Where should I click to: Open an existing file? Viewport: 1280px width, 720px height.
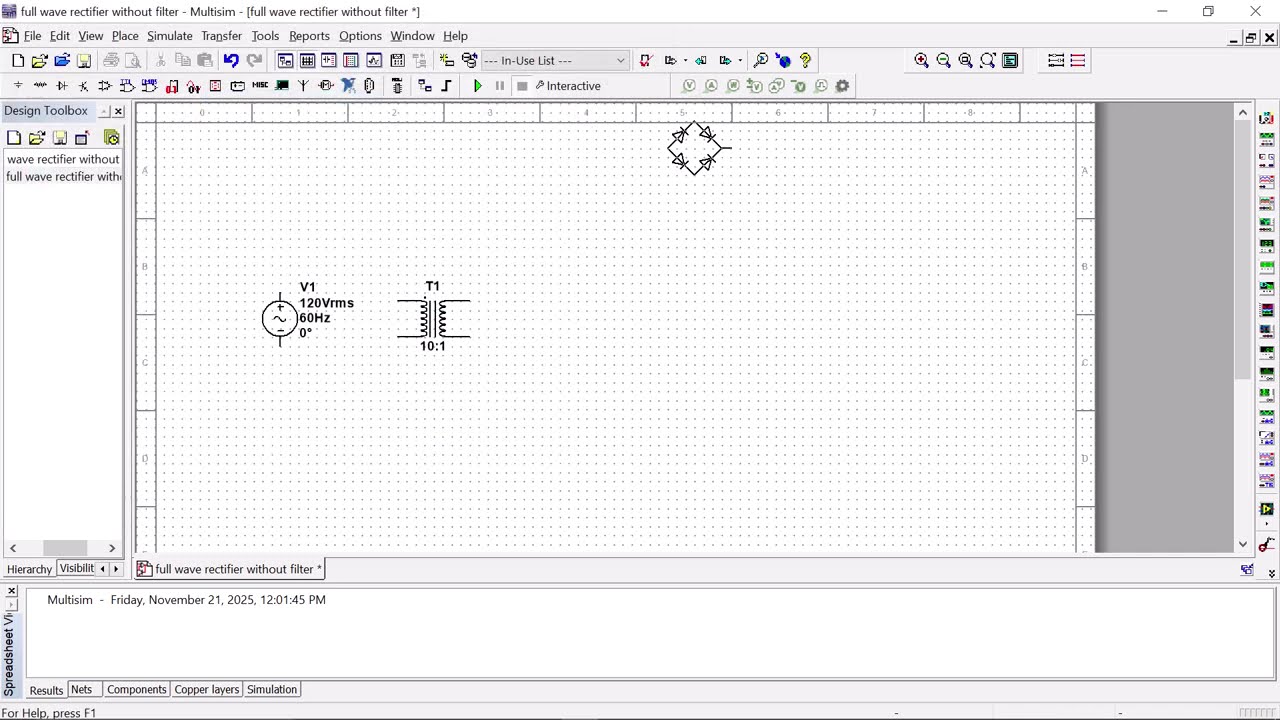click(x=40, y=61)
